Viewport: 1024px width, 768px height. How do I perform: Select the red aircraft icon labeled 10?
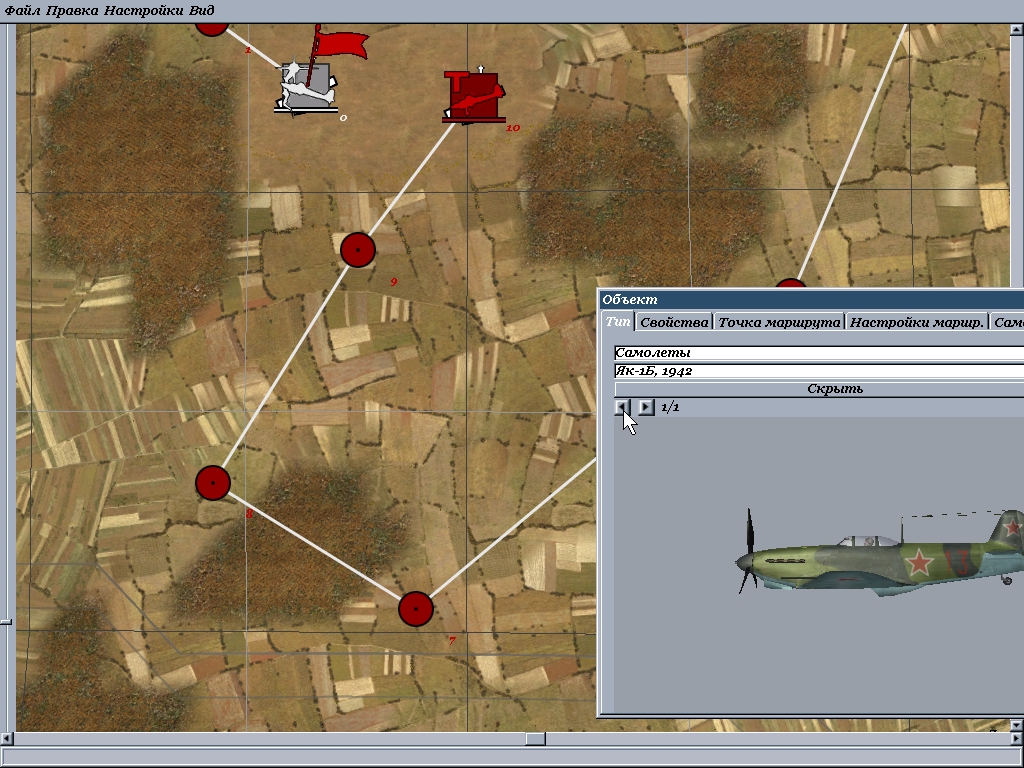[x=474, y=96]
